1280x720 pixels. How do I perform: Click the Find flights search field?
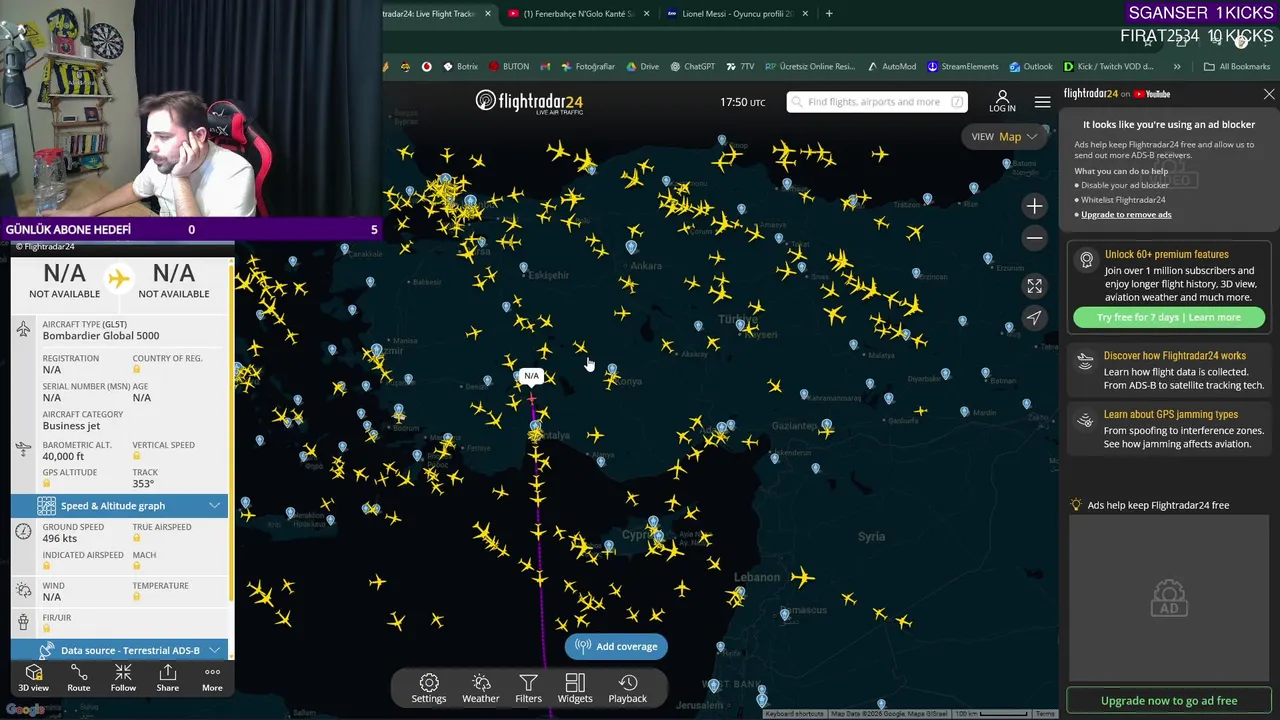tap(877, 102)
